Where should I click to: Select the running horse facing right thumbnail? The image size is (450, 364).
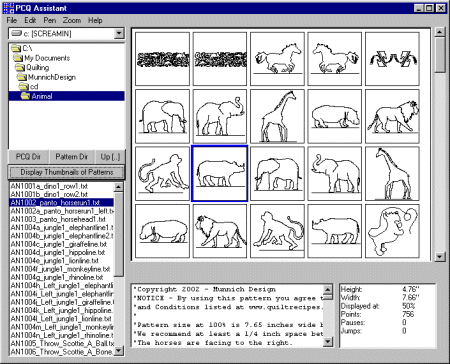277,59
